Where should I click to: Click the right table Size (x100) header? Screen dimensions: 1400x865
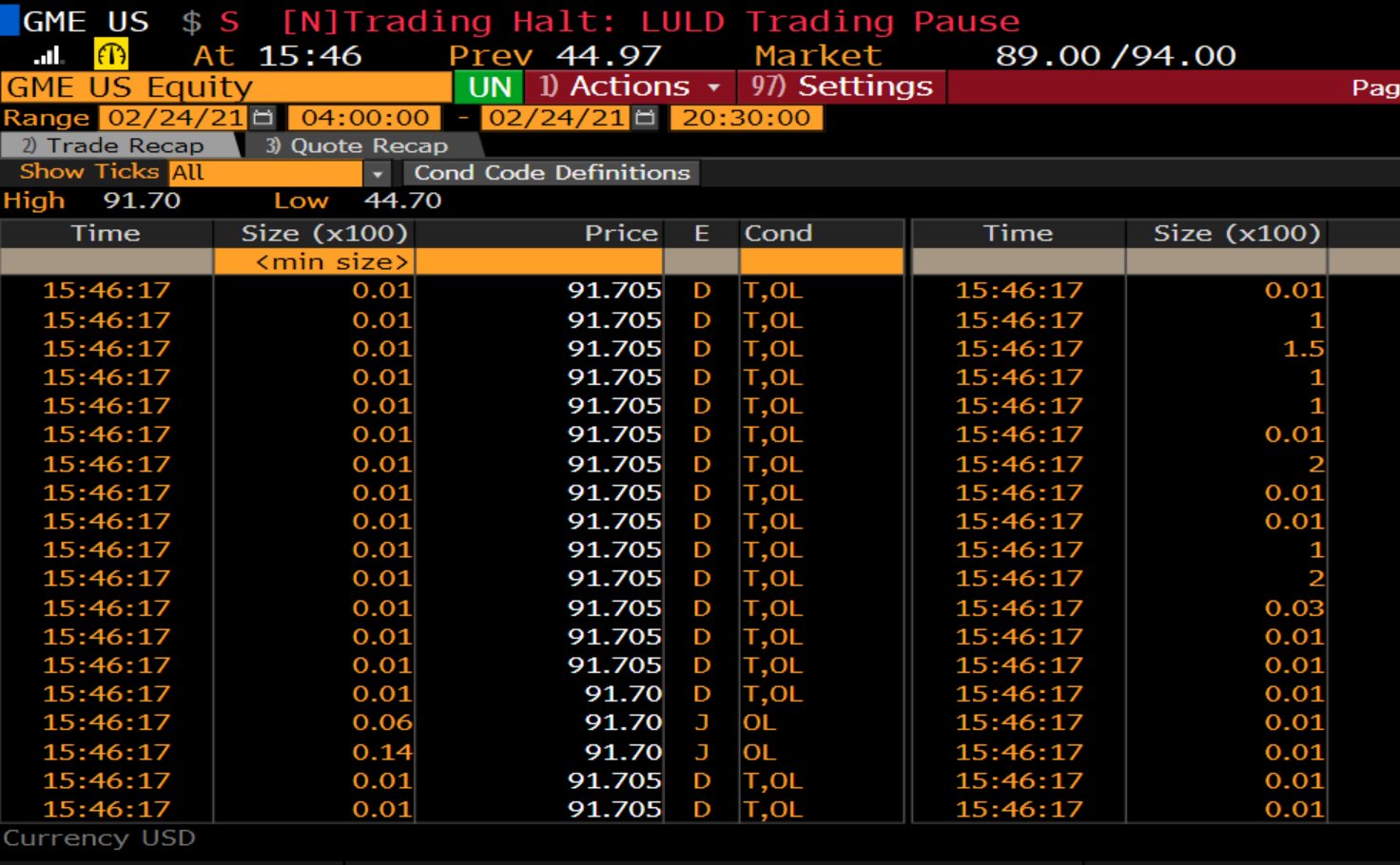point(1227,234)
